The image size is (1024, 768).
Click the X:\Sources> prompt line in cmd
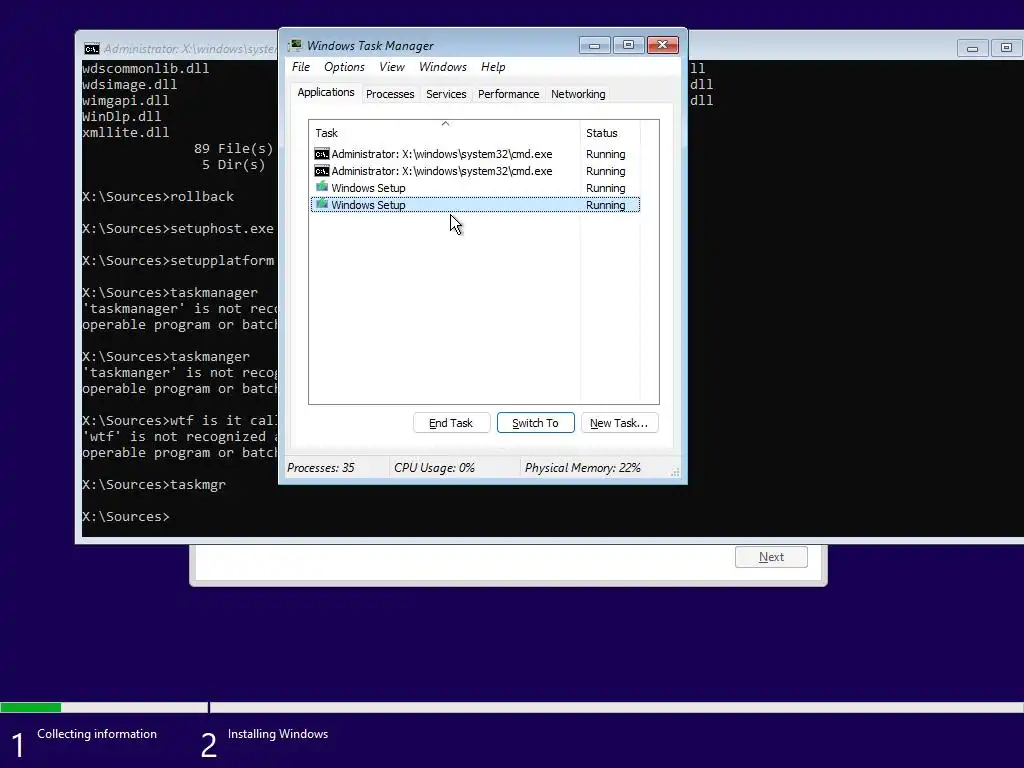(125, 517)
